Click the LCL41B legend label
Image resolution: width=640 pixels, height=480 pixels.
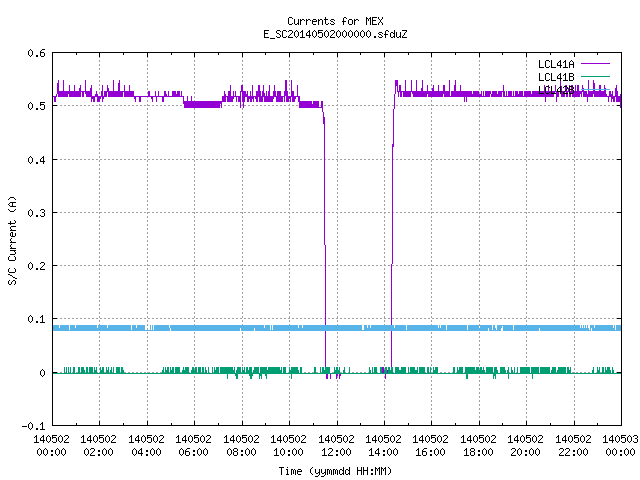pyautogui.click(x=556, y=77)
